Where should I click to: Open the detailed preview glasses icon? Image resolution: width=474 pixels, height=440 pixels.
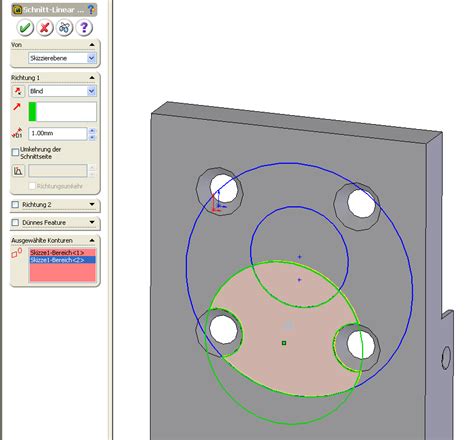point(64,28)
